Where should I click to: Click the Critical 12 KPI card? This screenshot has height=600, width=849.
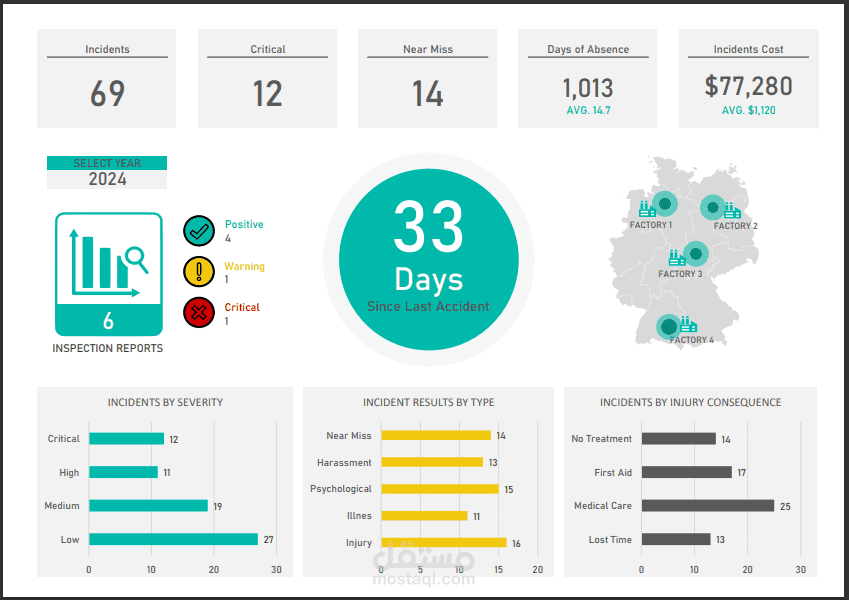(x=267, y=79)
